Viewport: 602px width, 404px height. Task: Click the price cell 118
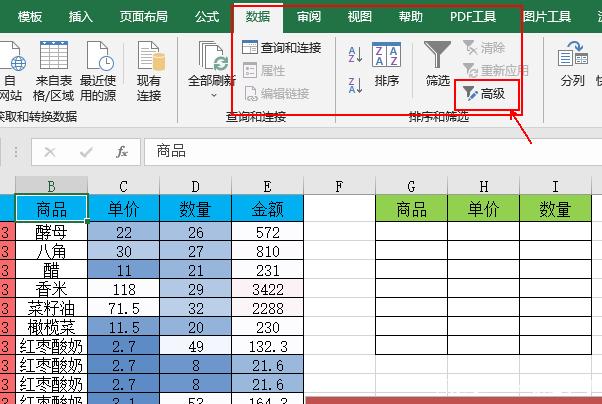123,289
